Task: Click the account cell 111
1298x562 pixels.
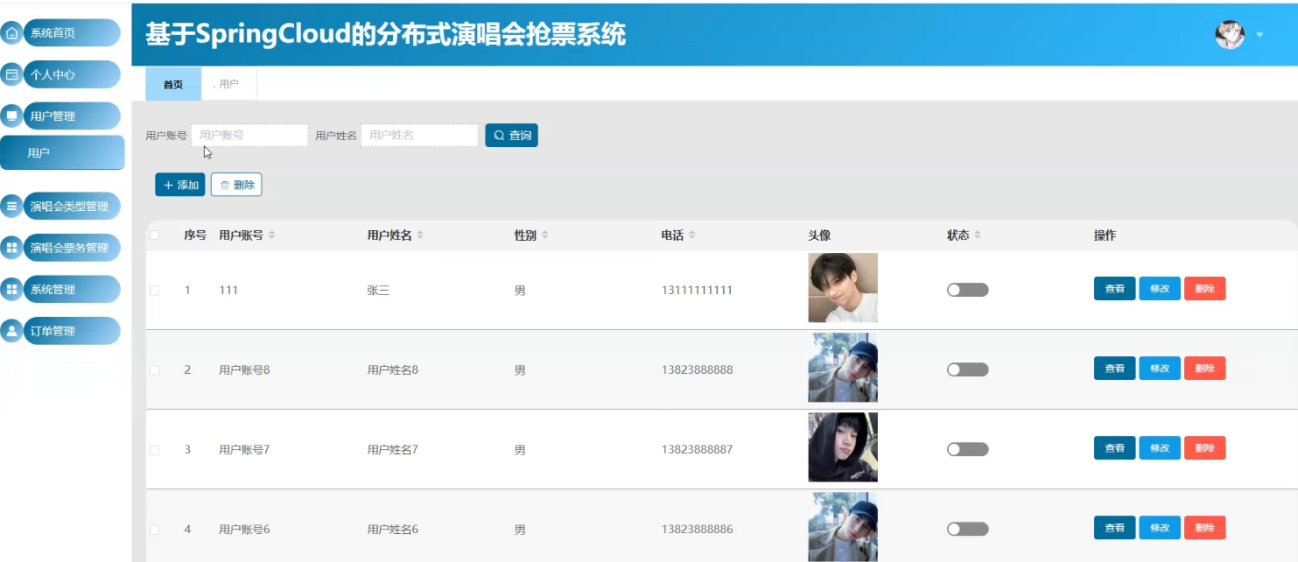Action: point(228,290)
